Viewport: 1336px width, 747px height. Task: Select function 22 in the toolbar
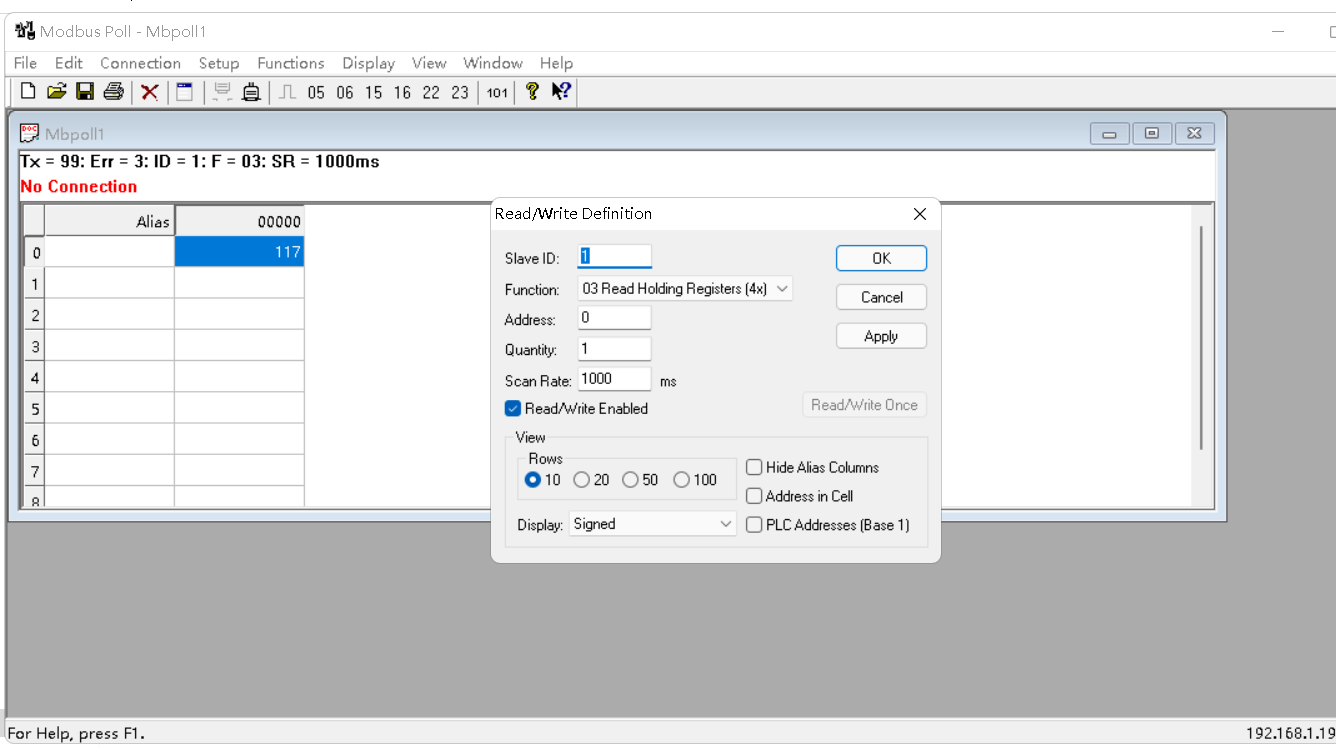coord(431,93)
